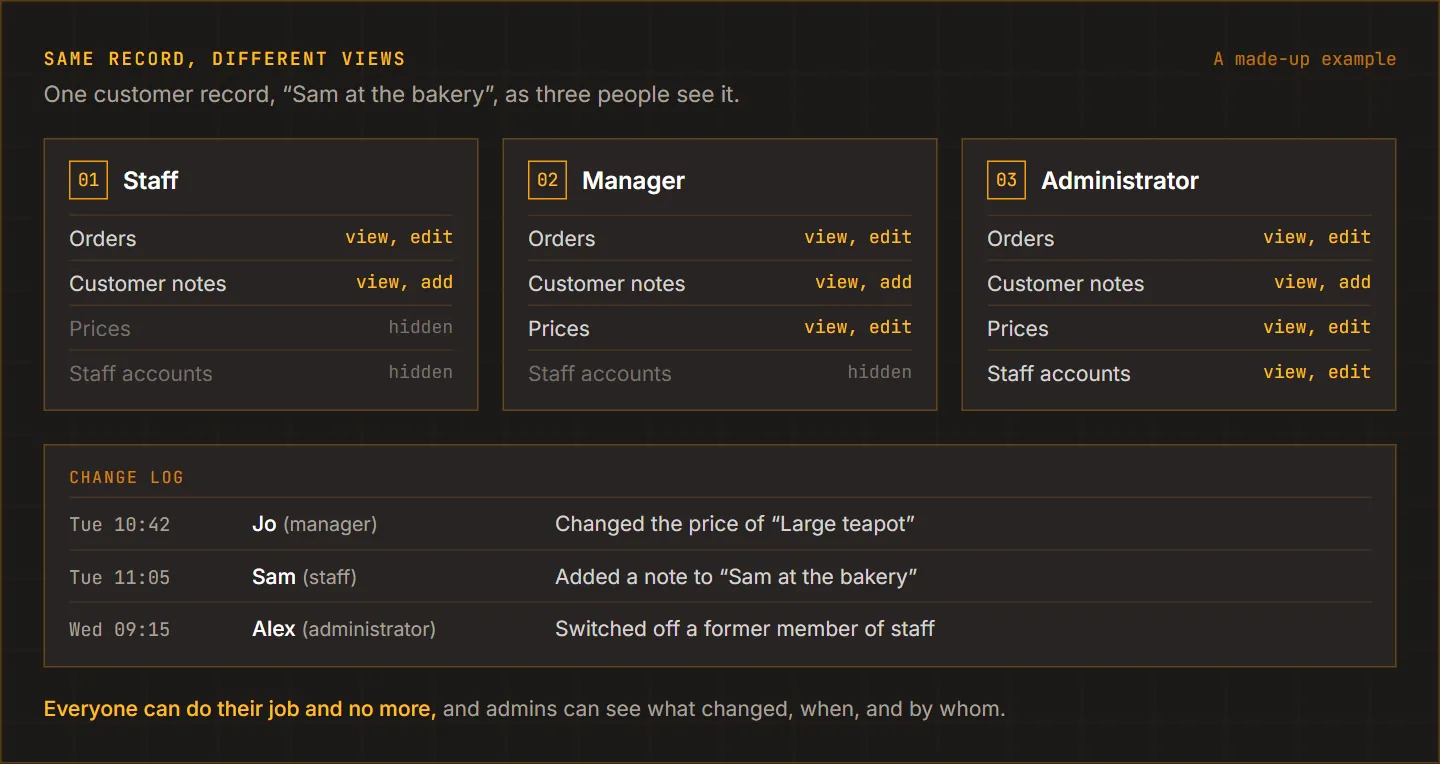Click Staff accounts label in the Administrator card
This screenshot has width=1440, height=764.
point(1059,373)
